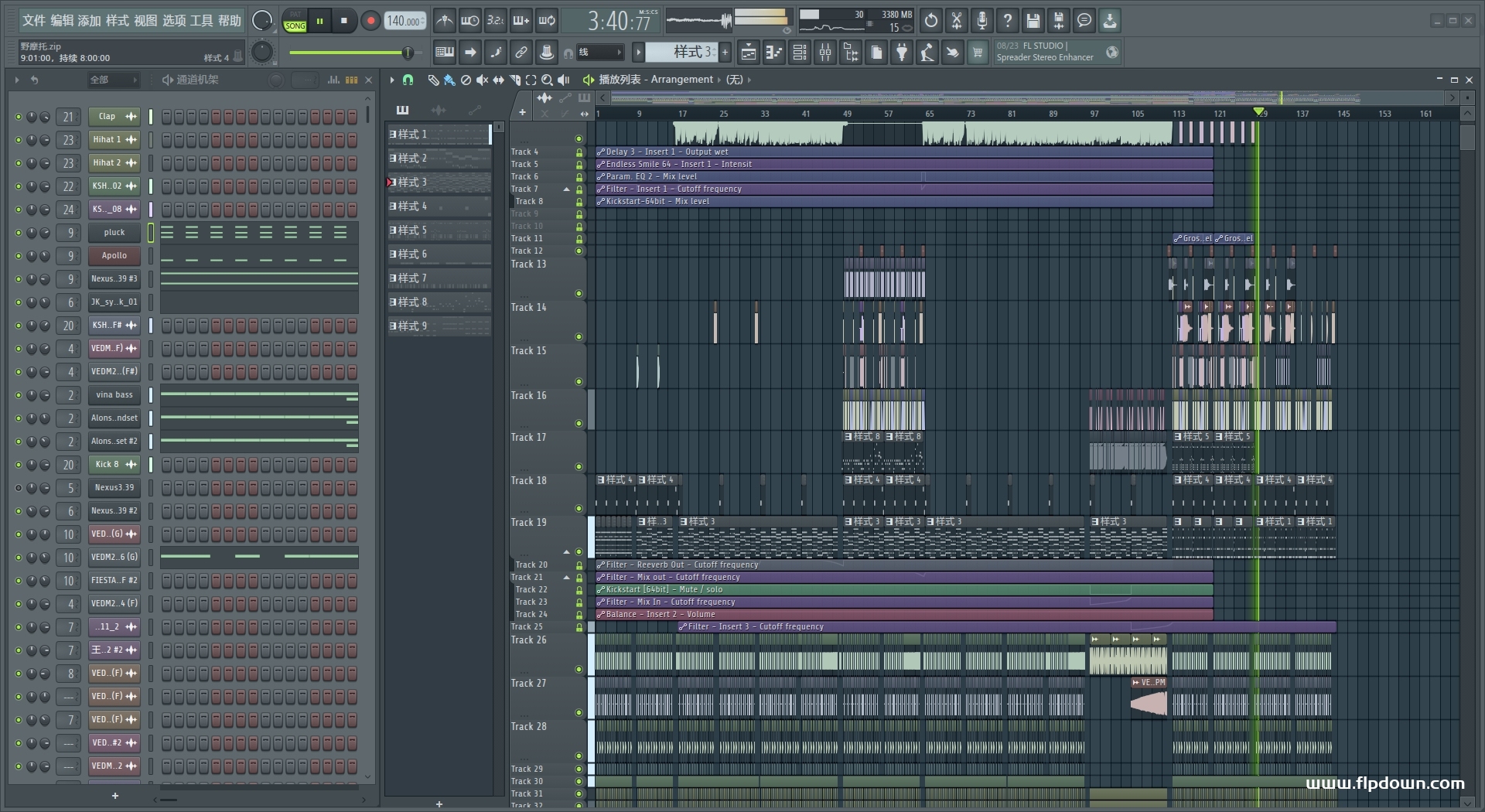Image resolution: width=1485 pixels, height=812 pixels.
Task: Select 样式 5 in pattern picker
Action: click(x=439, y=230)
